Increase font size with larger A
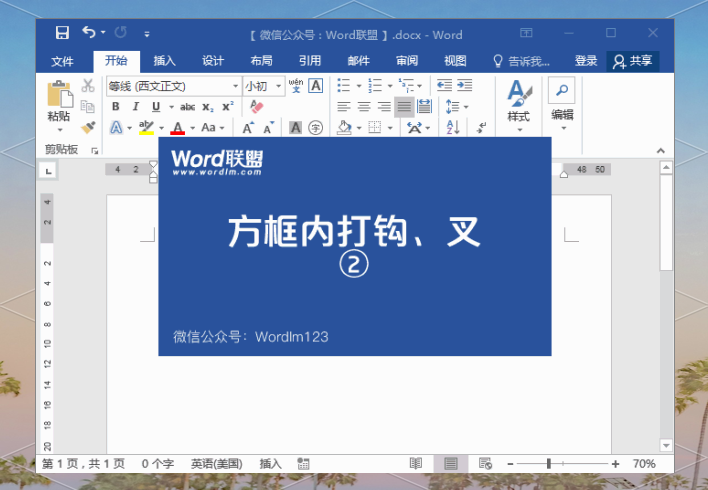The image size is (708, 490). tap(247, 128)
